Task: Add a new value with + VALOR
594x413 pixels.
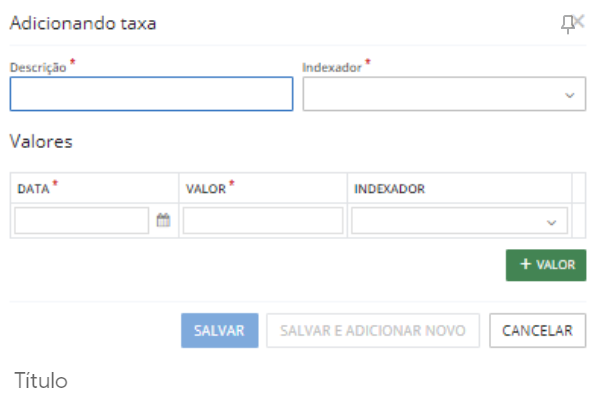Action: tap(546, 265)
